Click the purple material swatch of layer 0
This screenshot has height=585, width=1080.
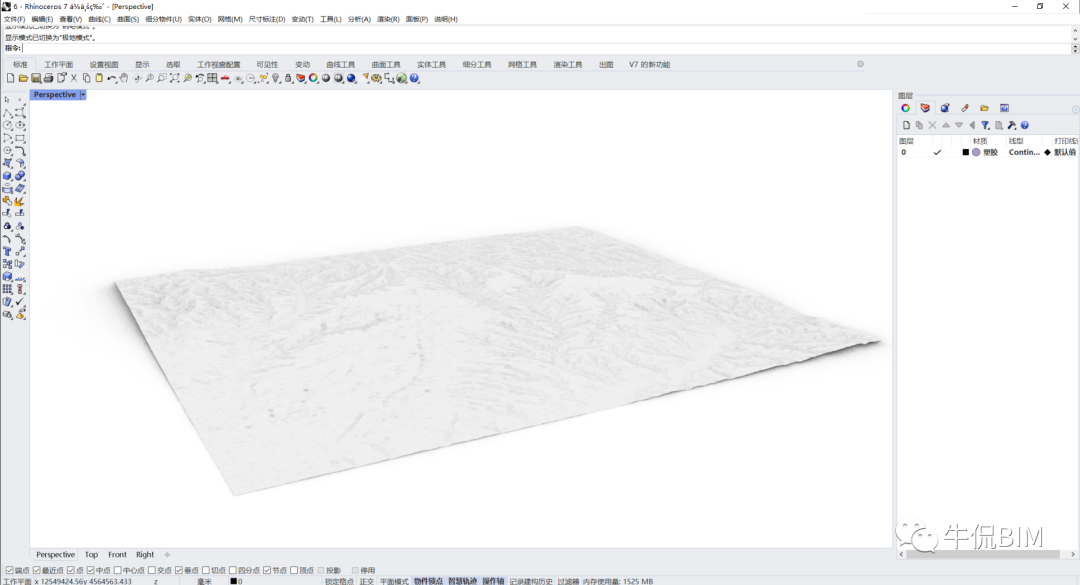click(976, 152)
